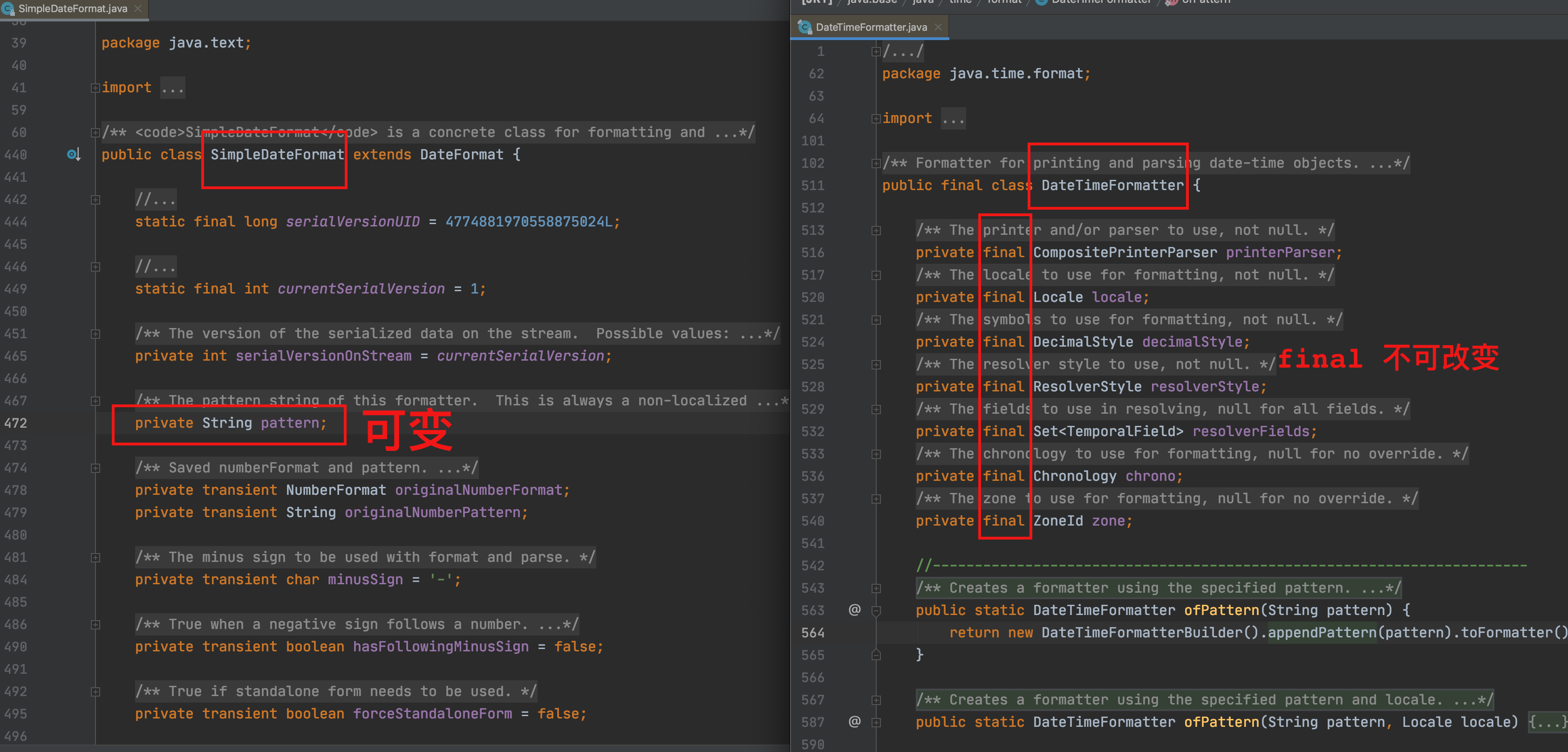
Task: Expand folded imports in DateTimeFormatter.java
Action: click(x=876, y=118)
